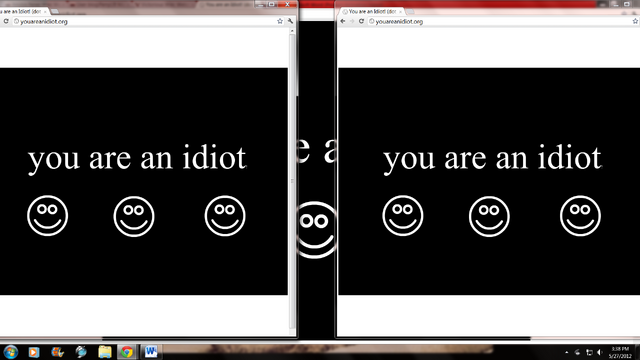Open Microsoft Word from the taskbar

tap(151, 352)
